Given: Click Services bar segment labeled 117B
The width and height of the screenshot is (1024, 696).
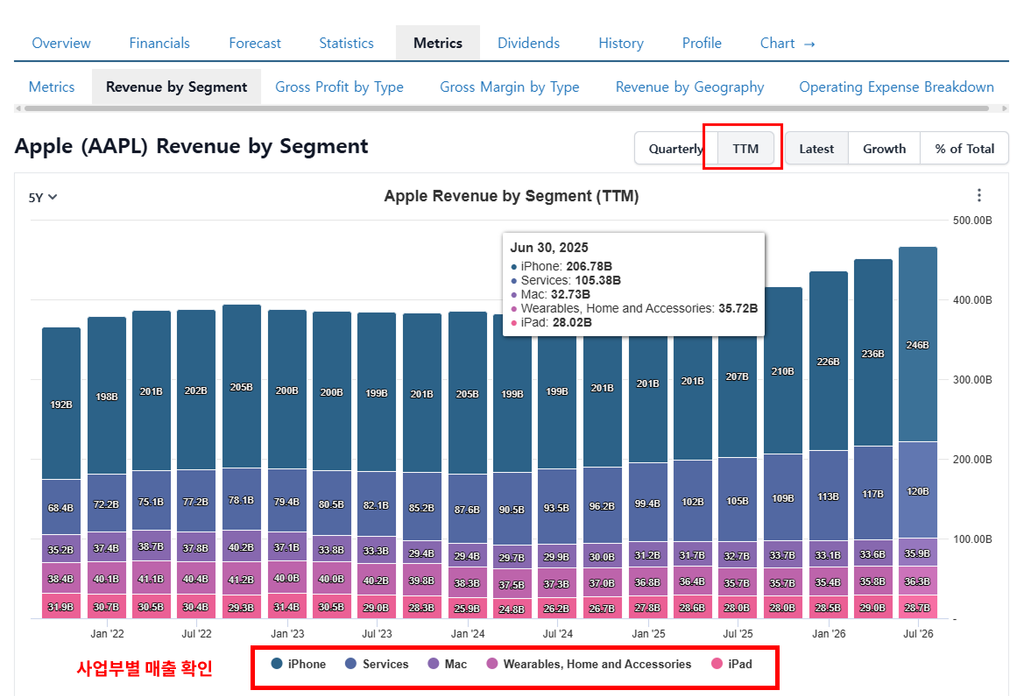Looking at the screenshot, I should point(872,494).
